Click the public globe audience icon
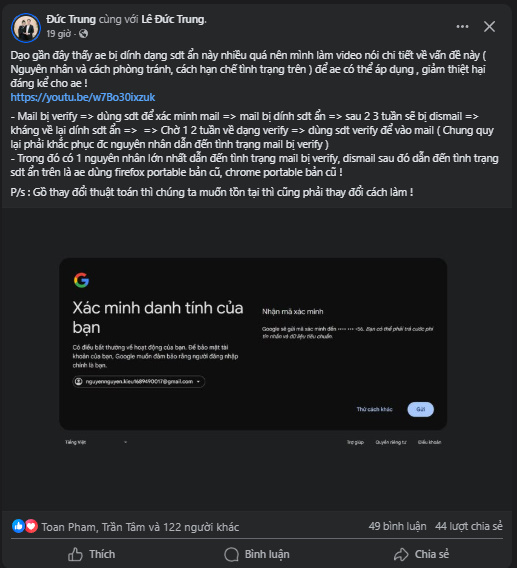 coord(83,34)
